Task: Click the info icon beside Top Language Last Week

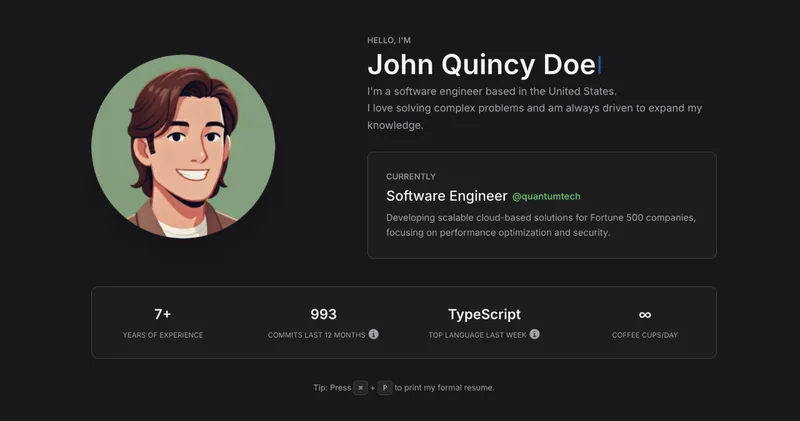Action: pos(535,334)
